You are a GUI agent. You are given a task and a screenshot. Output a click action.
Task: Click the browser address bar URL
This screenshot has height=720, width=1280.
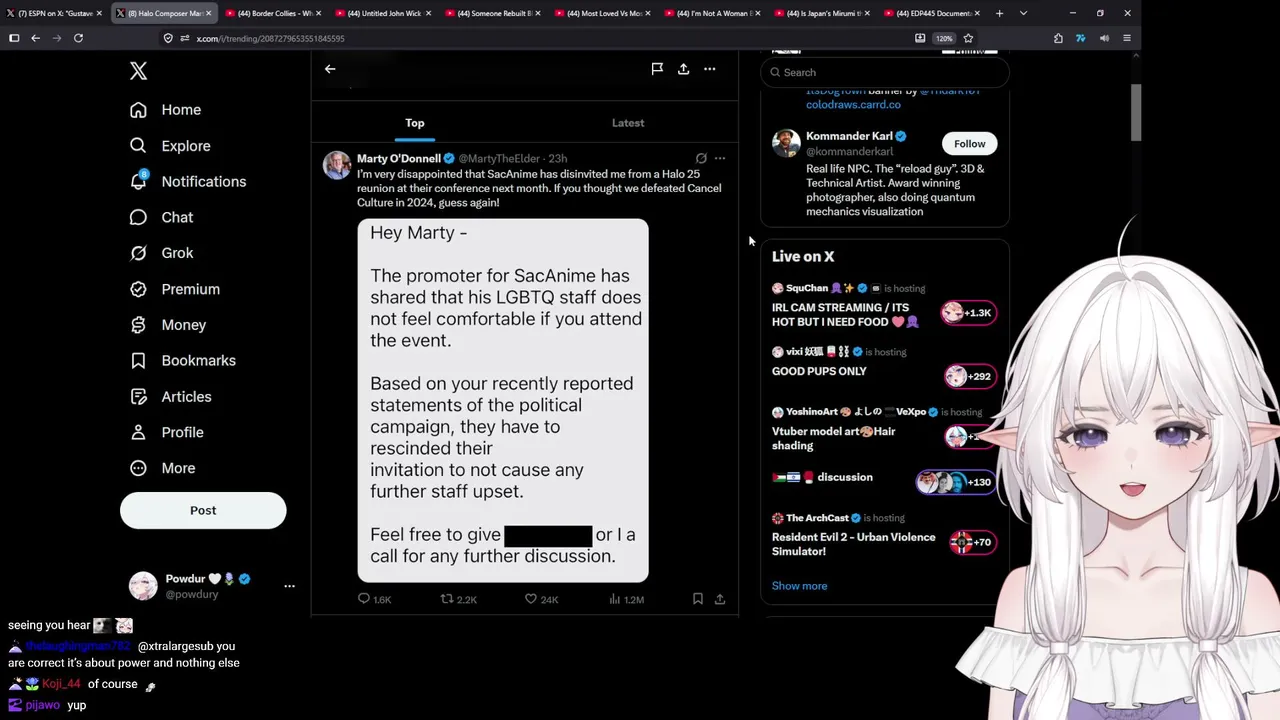pyautogui.click(x=270, y=38)
